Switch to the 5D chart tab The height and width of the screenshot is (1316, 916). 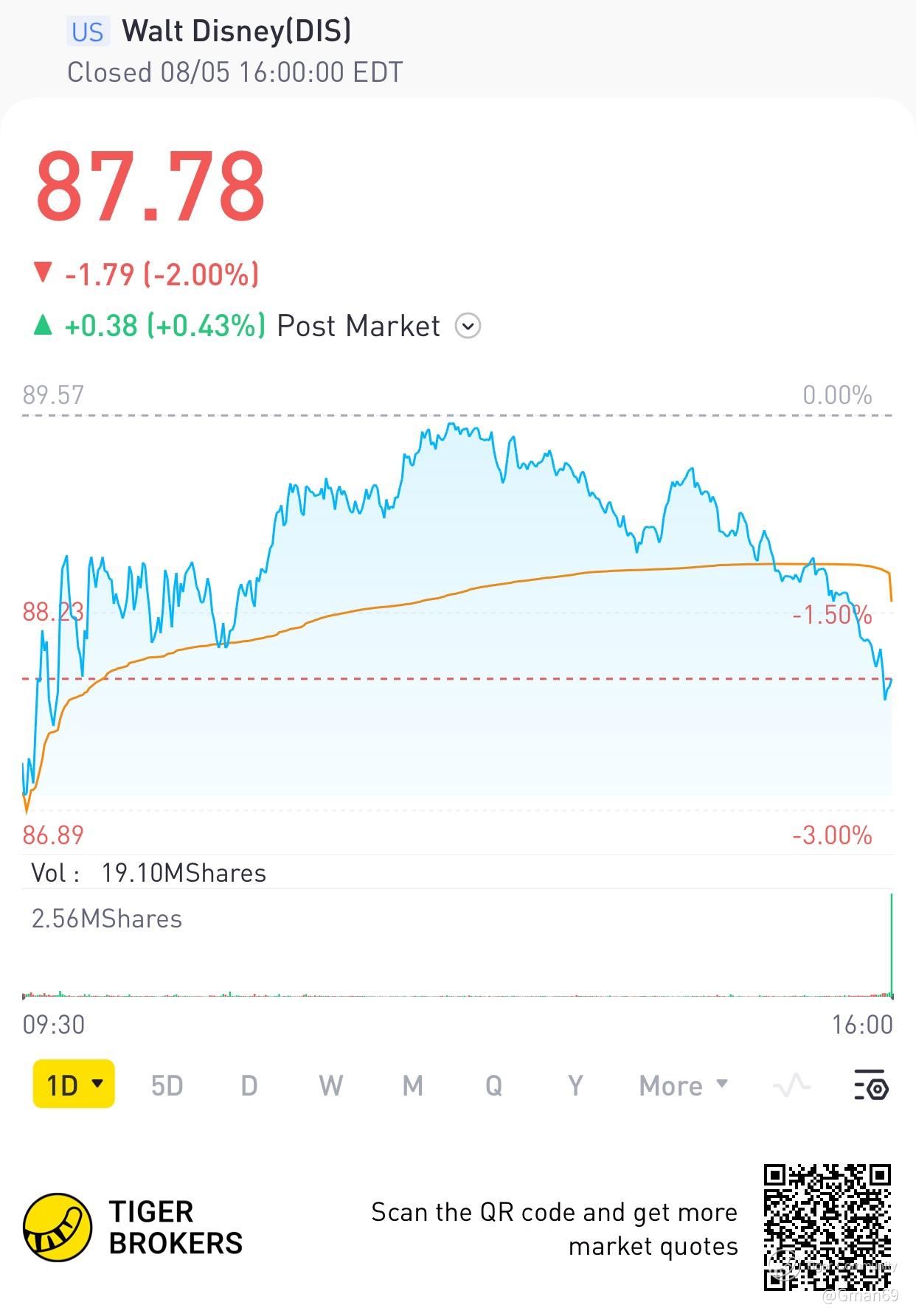(167, 1086)
